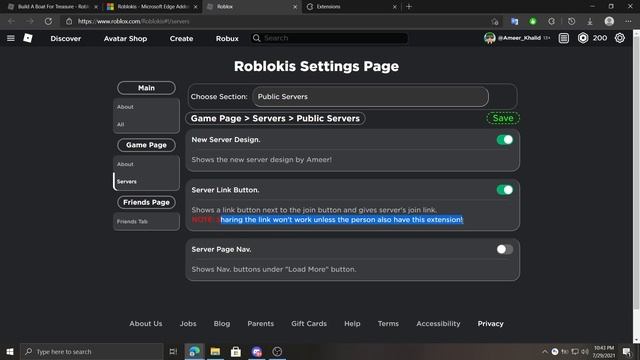
Task: Enable the Server Page Nav toggle
Action: point(505,249)
